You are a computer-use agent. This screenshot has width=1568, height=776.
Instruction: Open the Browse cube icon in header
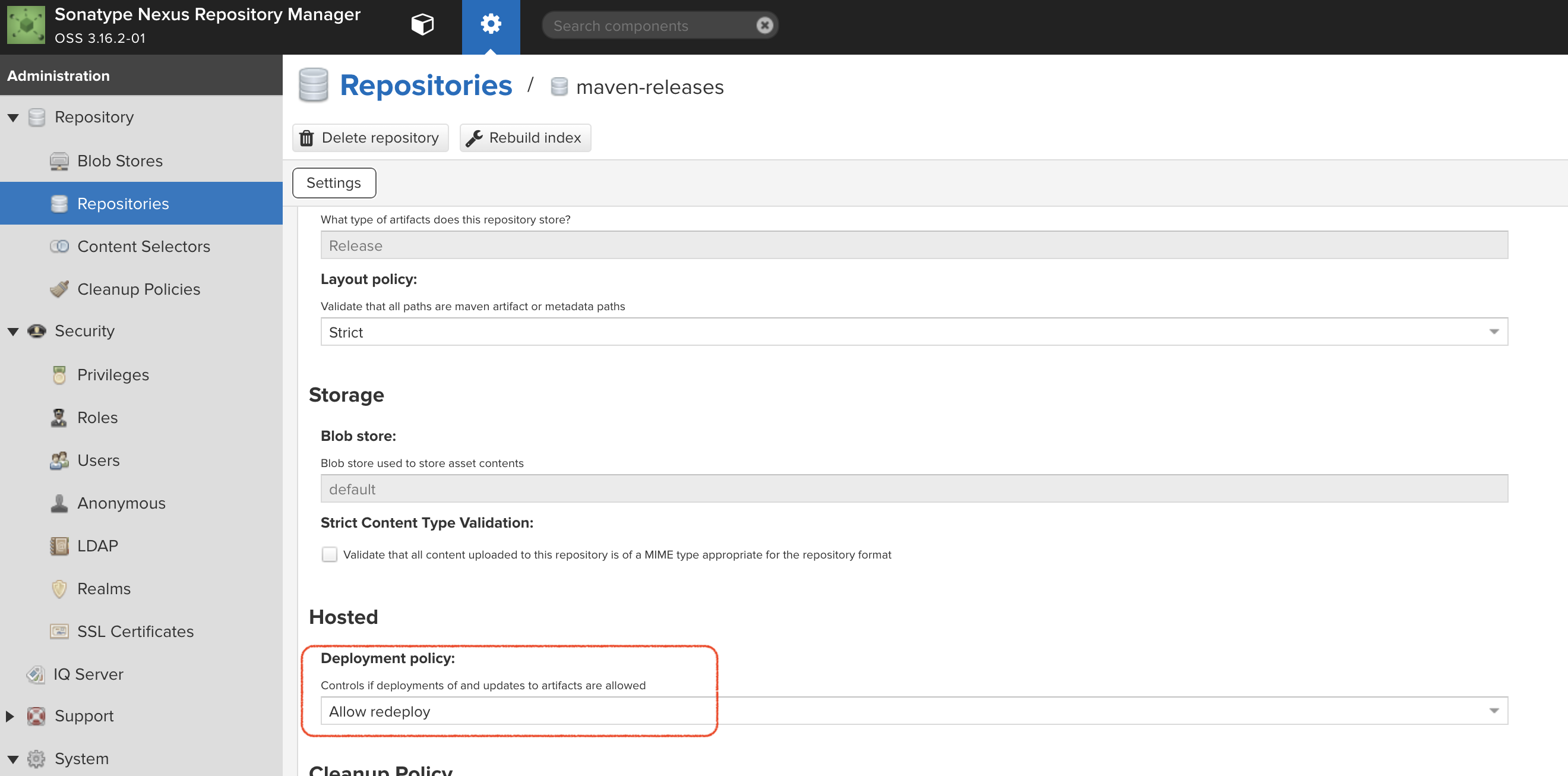point(422,25)
